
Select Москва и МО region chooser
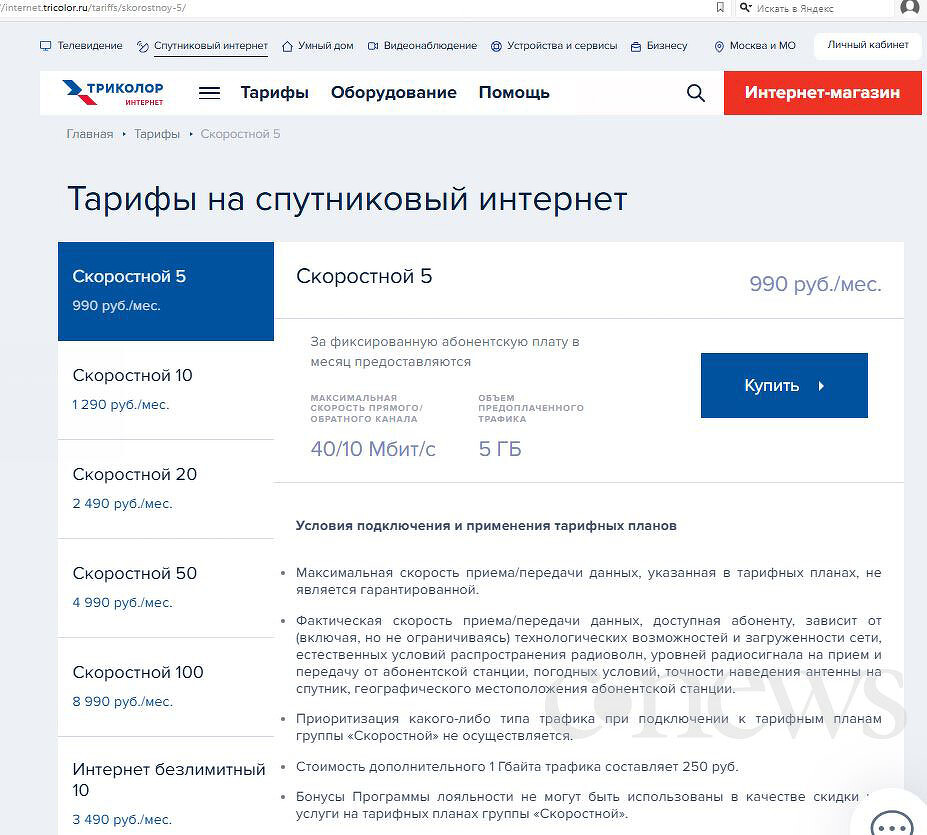[x=755, y=46]
